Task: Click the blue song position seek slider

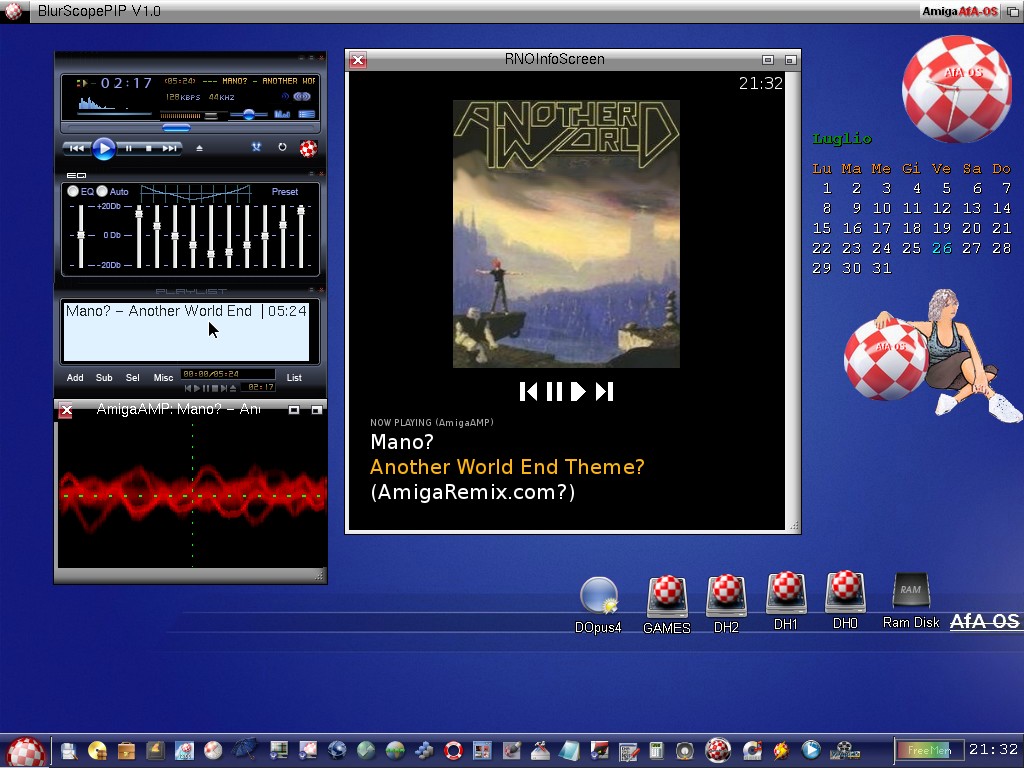Action: [x=176, y=128]
